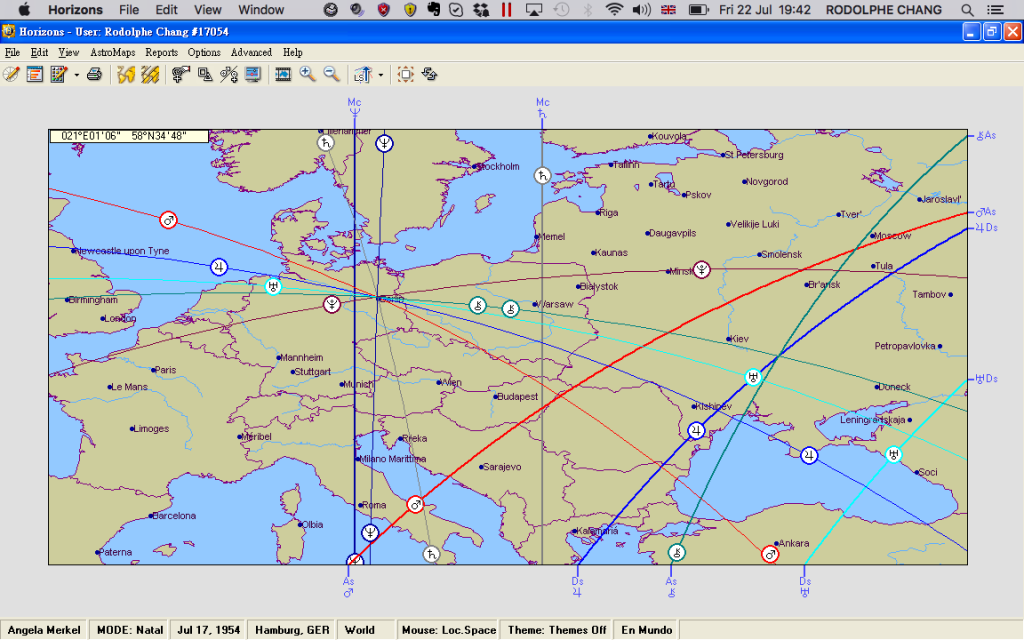Viewport: 1024px width, 640px height.
Task: Open Spotlight search magnifier
Action: tap(967, 10)
